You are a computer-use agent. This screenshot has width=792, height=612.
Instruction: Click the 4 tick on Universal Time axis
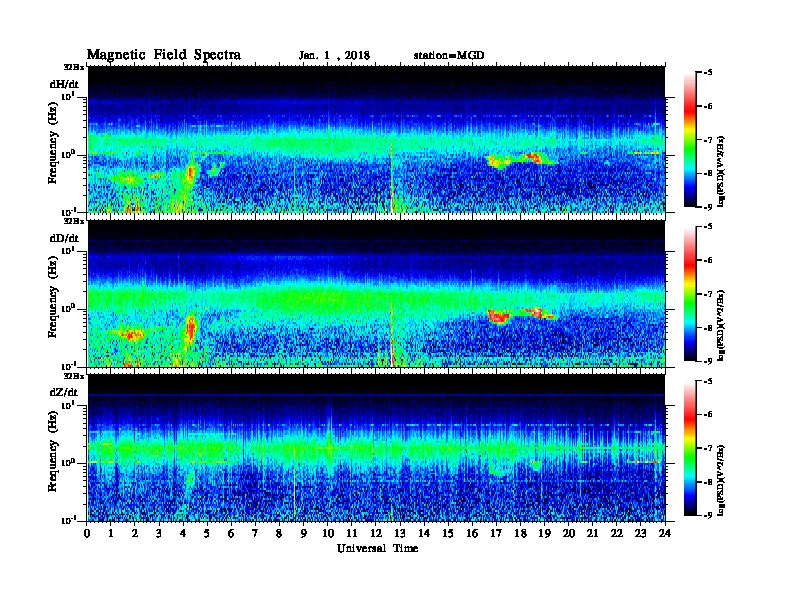[x=183, y=534]
